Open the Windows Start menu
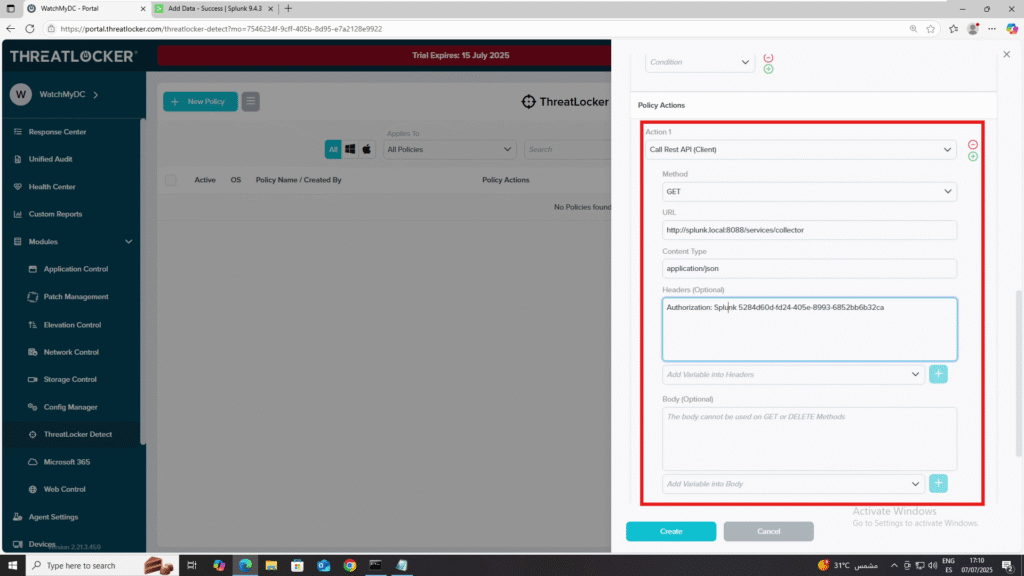Screen dimensions: 1024x576 [x=12, y=566]
